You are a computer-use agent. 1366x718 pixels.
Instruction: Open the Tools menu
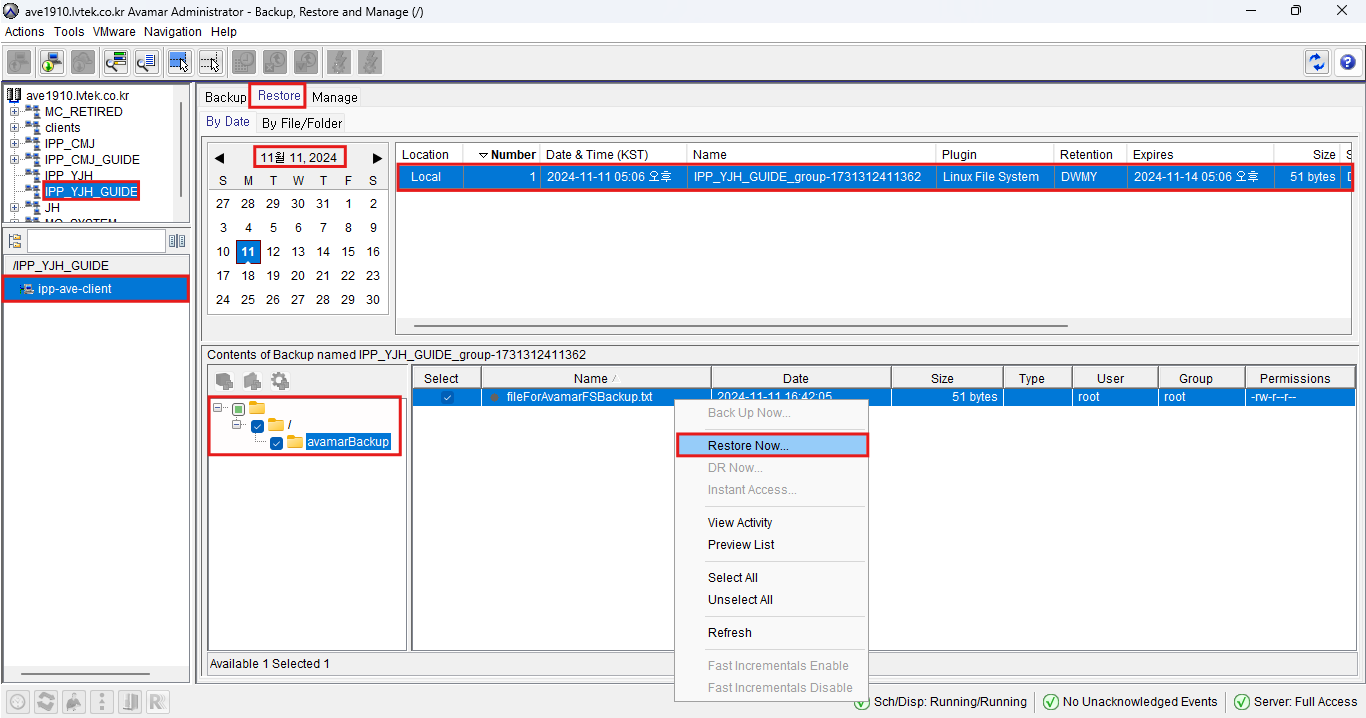click(x=69, y=32)
